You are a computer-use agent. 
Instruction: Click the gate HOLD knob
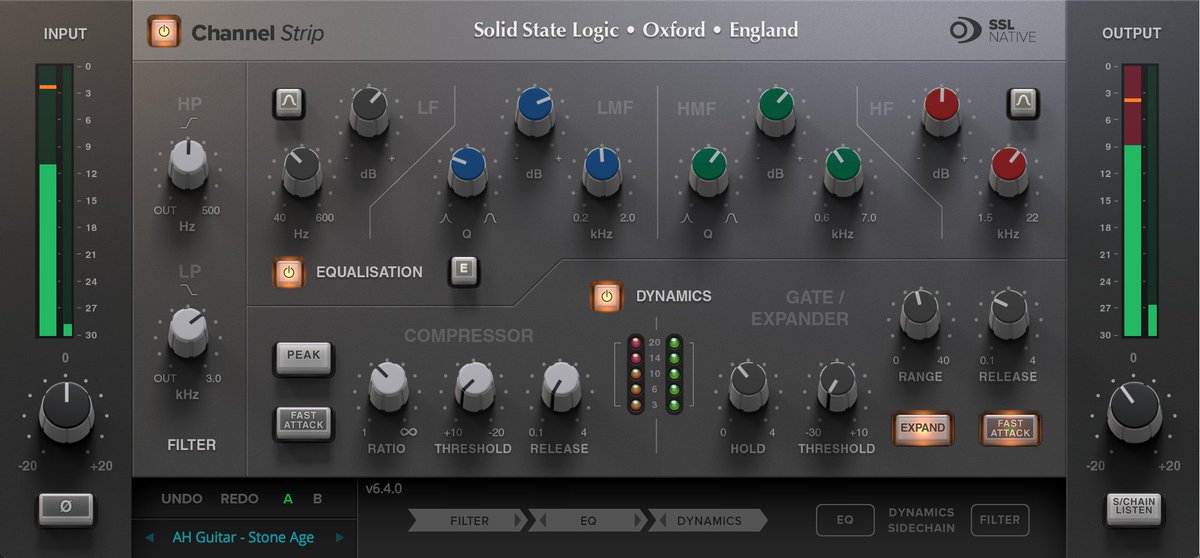coord(748,386)
